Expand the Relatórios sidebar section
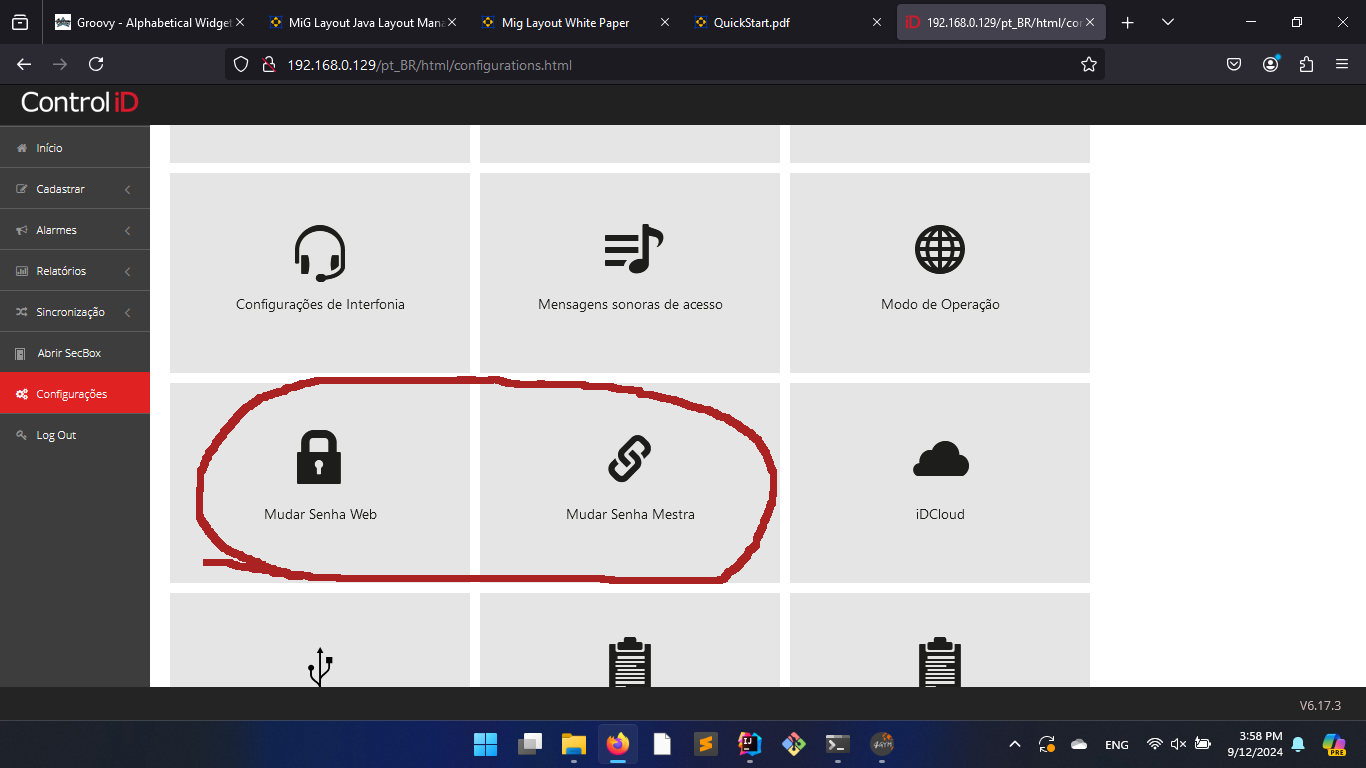 tap(75, 271)
